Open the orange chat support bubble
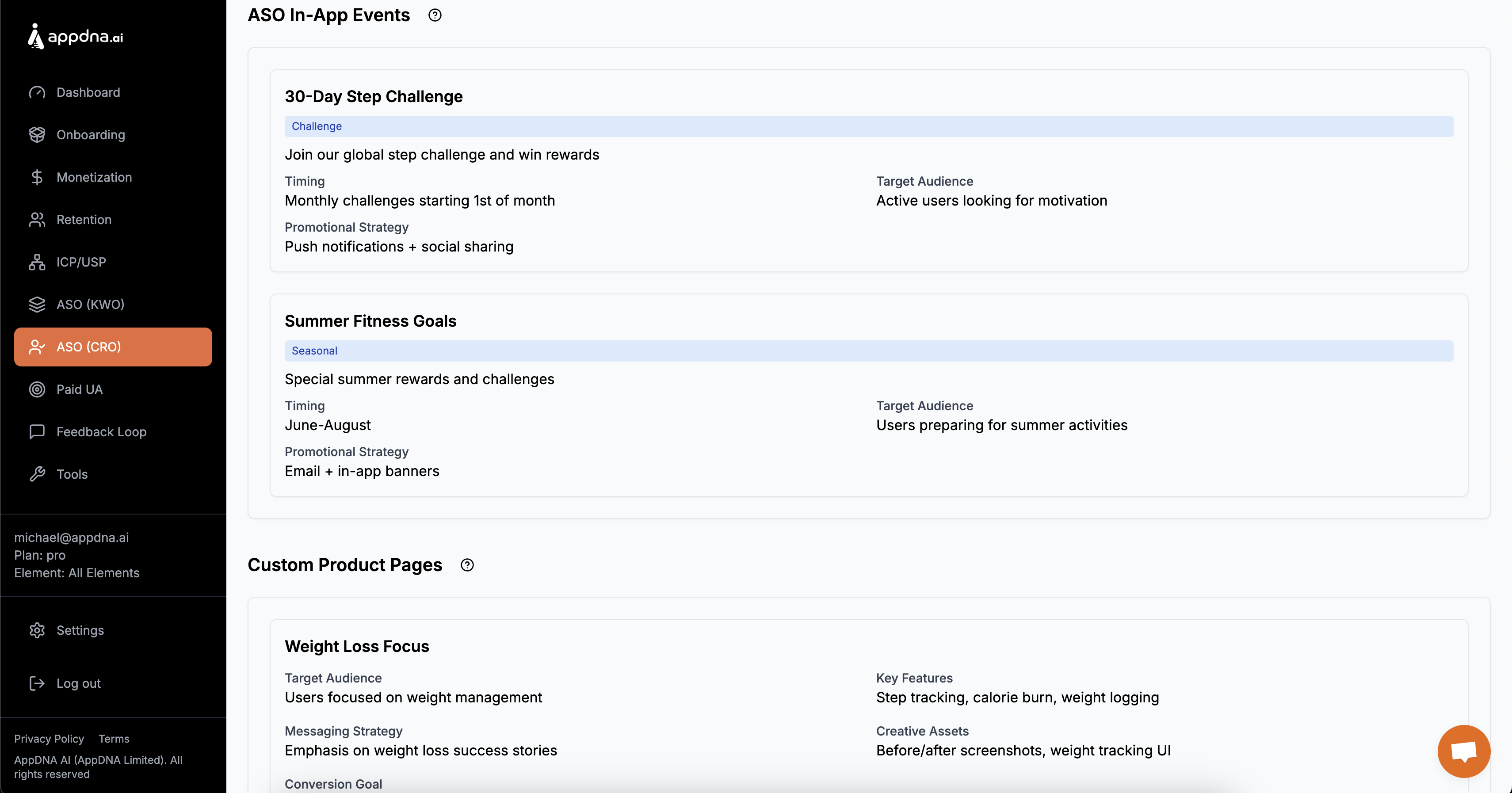 [1463, 751]
